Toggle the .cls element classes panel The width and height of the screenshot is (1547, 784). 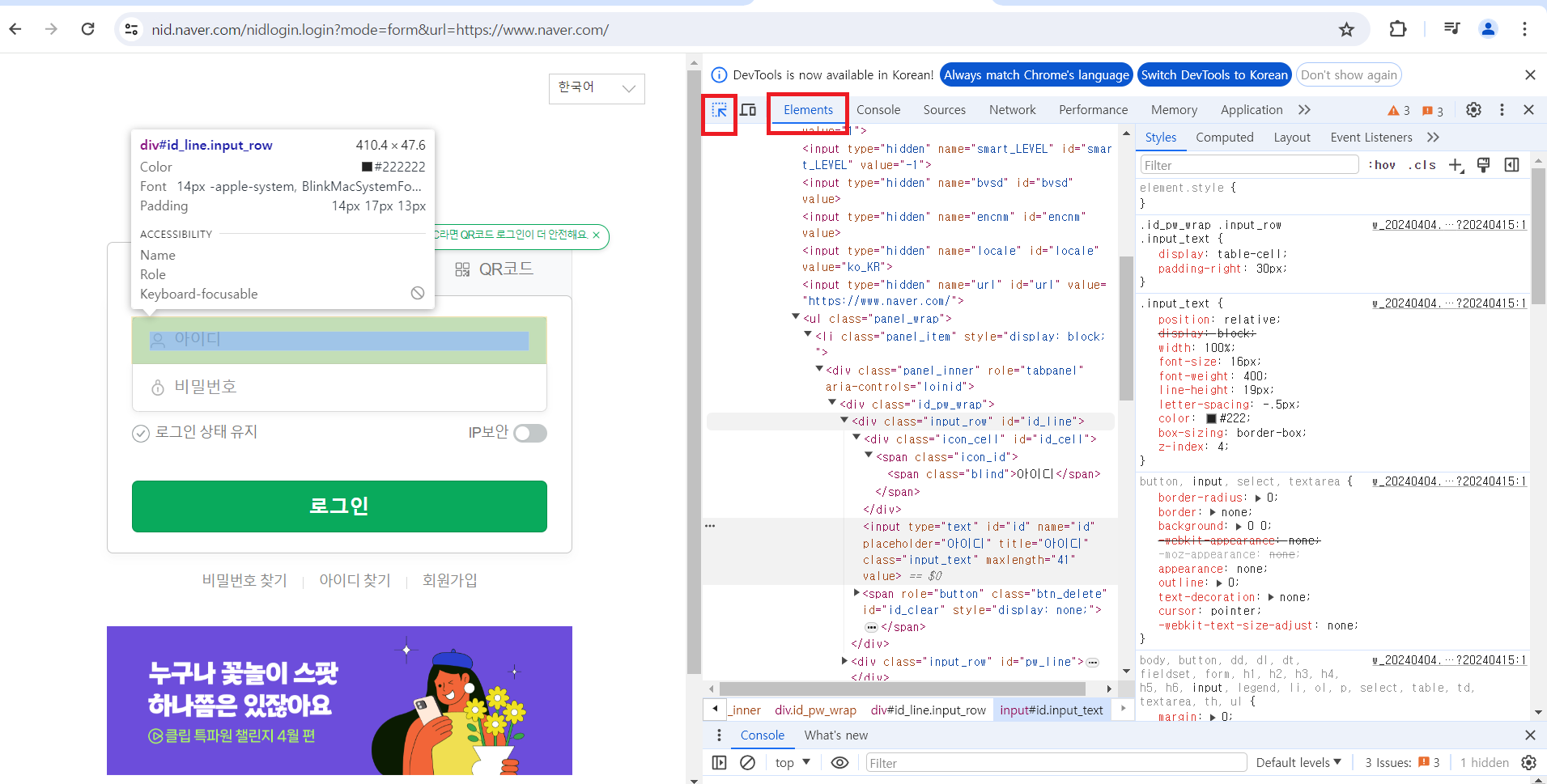1422,165
